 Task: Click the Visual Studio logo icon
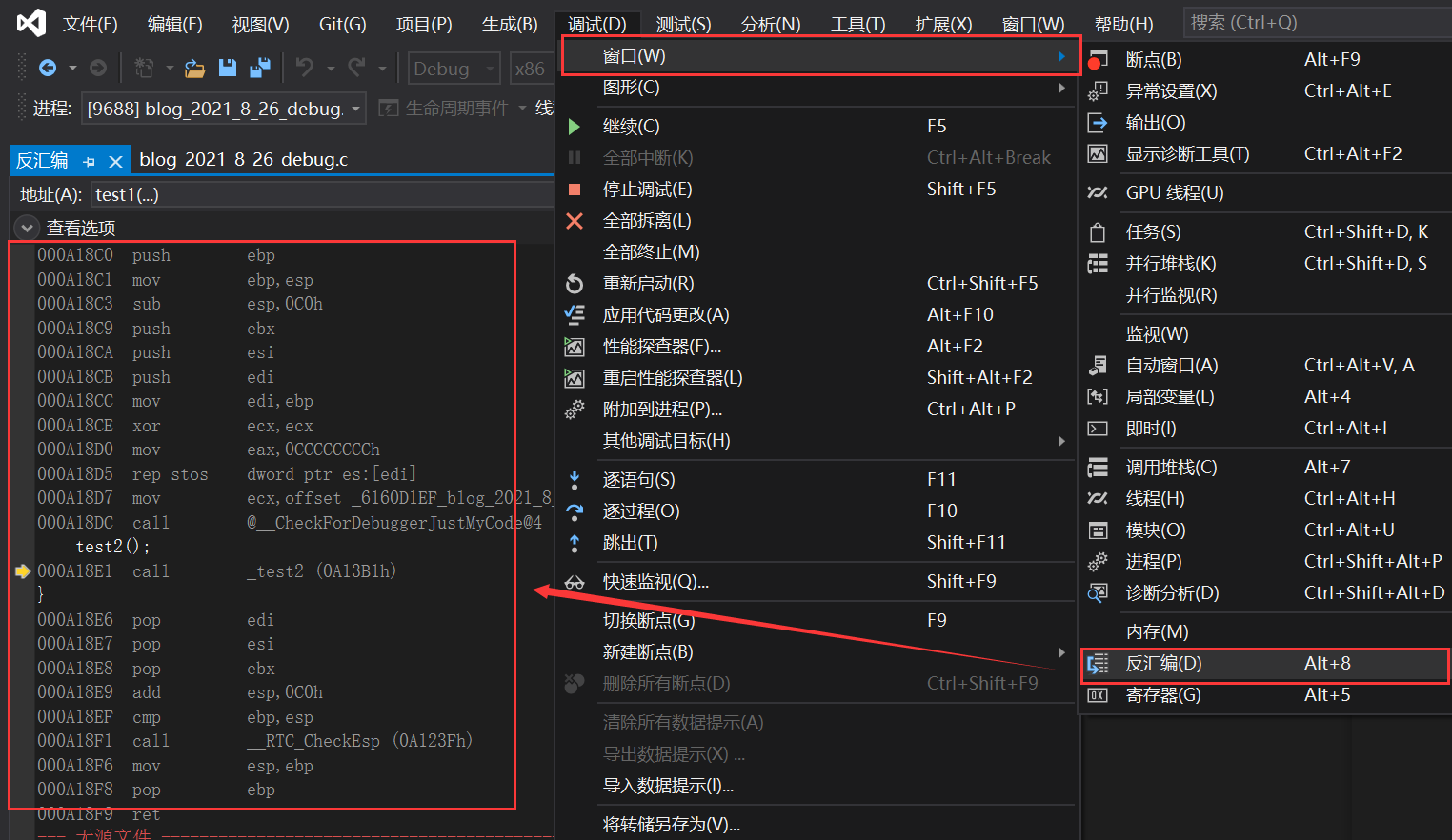tap(31, 22)
